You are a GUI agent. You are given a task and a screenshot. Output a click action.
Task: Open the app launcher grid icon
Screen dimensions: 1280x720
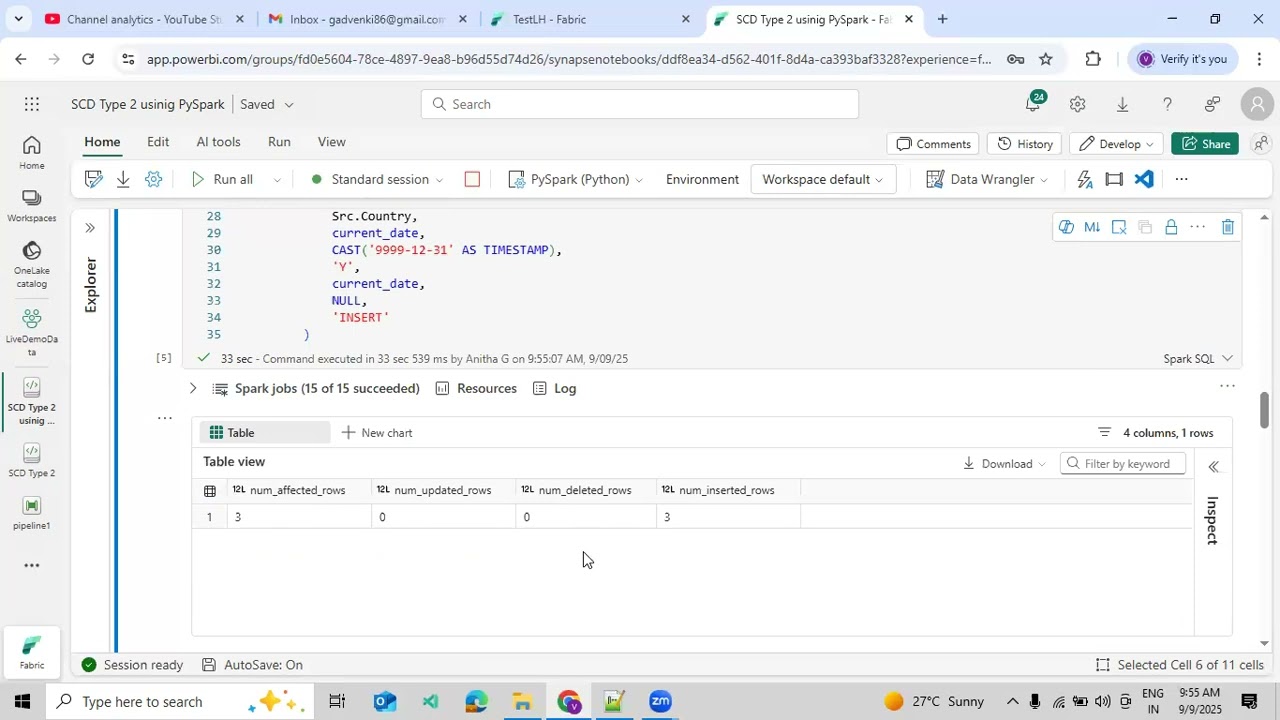pos(32,104)
